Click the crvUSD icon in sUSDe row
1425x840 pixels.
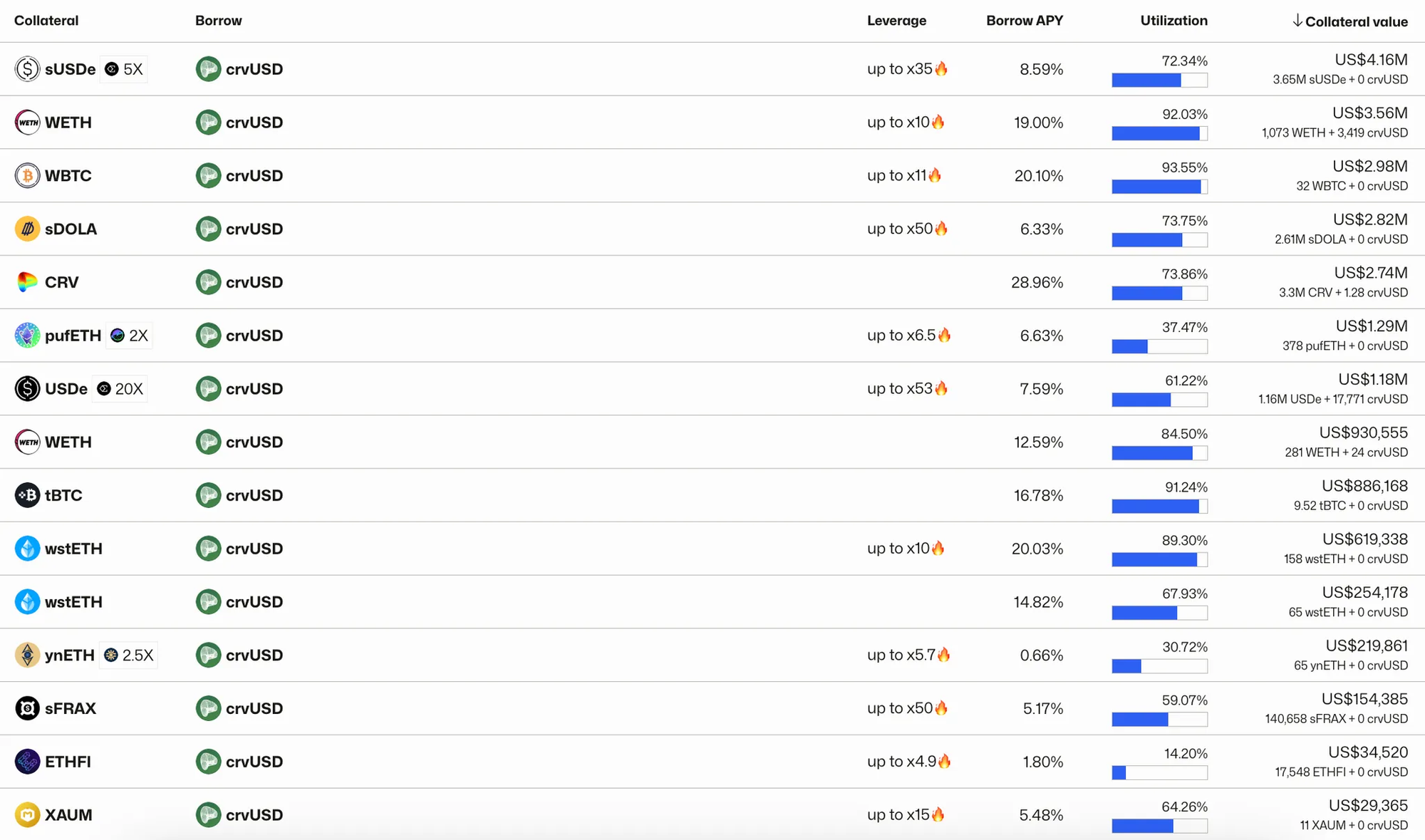click(208, 69)
